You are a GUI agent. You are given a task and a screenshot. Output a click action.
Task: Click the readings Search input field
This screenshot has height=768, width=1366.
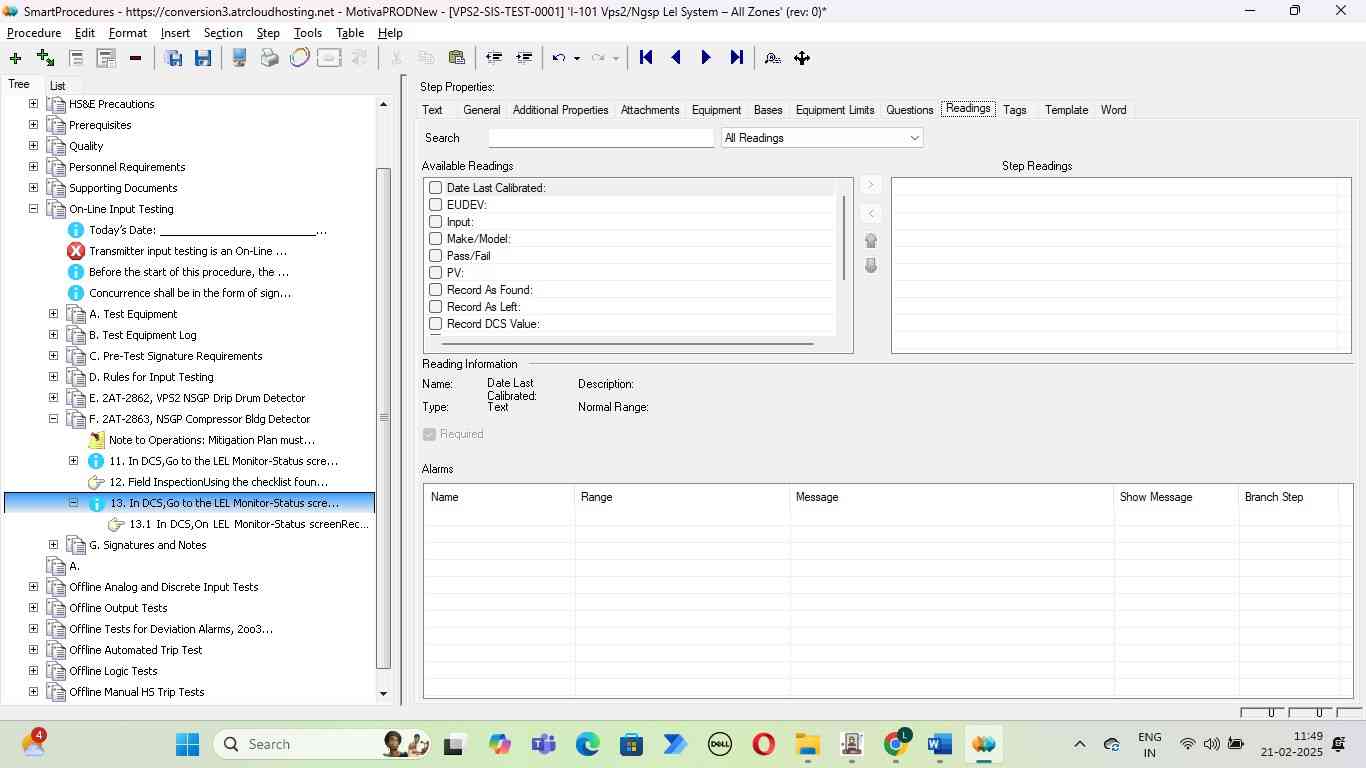601,138
